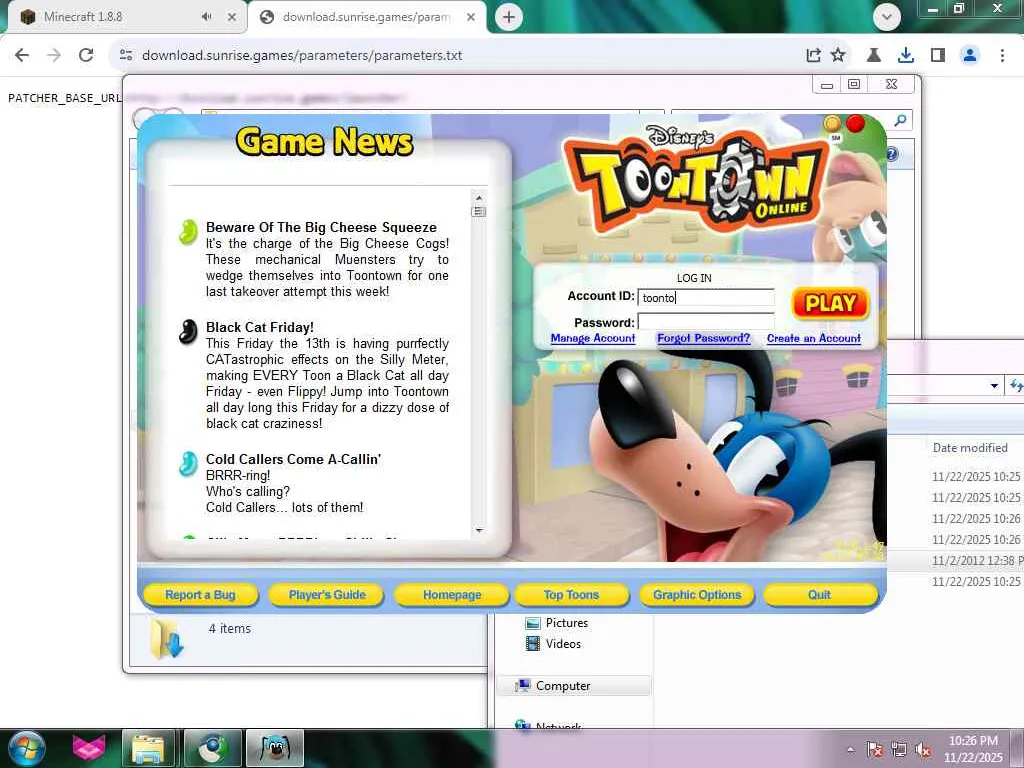Open Player's Guide button

click(327, 595)
